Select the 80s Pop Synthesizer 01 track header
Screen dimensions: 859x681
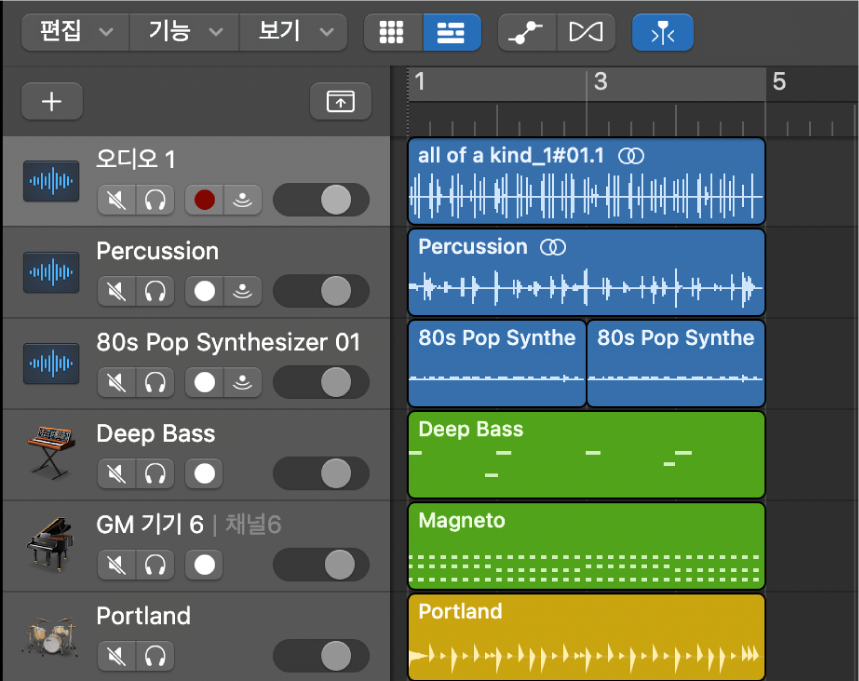coord(227,342)
